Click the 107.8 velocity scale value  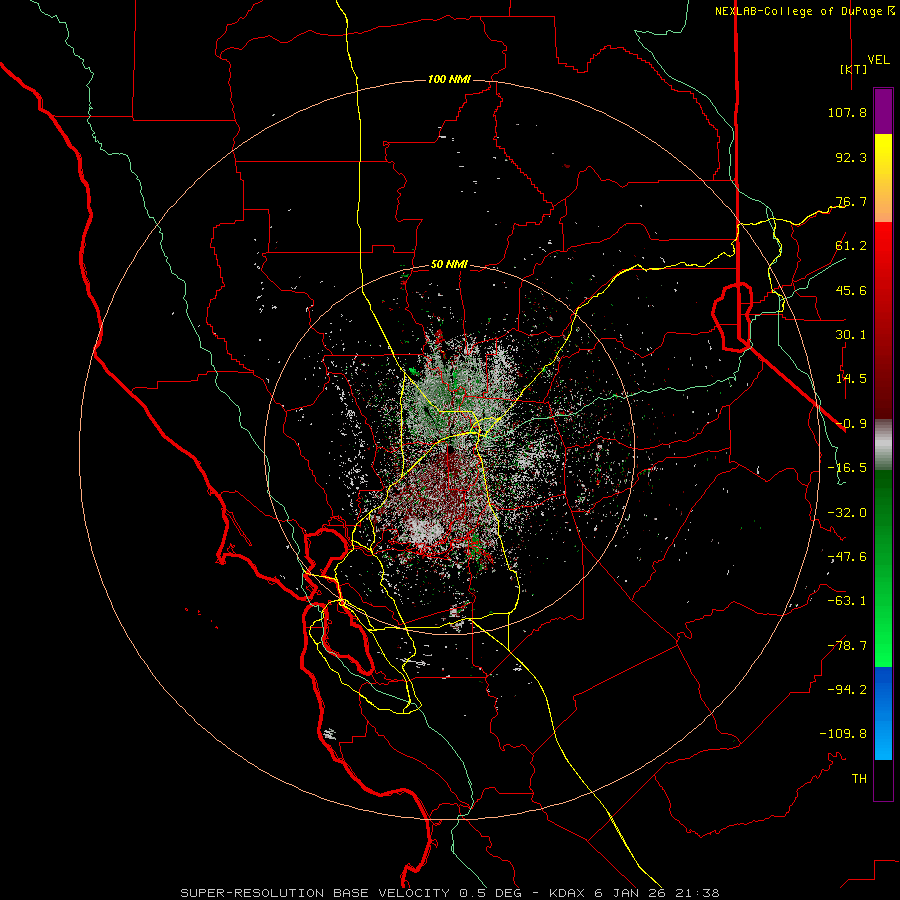click(847, 112)
